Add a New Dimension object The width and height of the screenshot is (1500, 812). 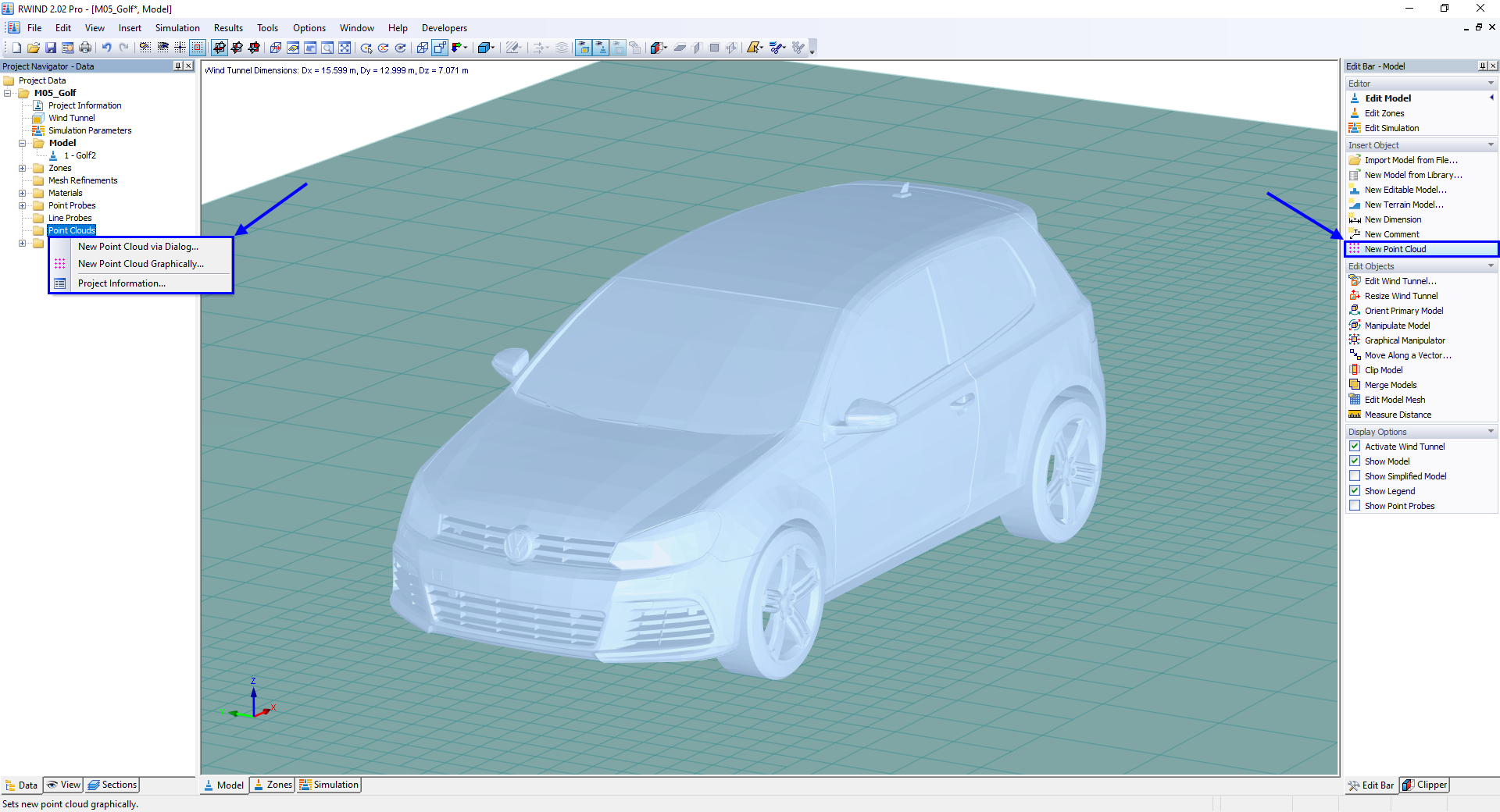click(1392, 219)
